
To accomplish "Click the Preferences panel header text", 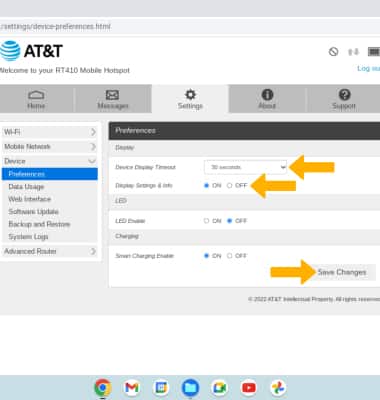I will tap(135, 130).
